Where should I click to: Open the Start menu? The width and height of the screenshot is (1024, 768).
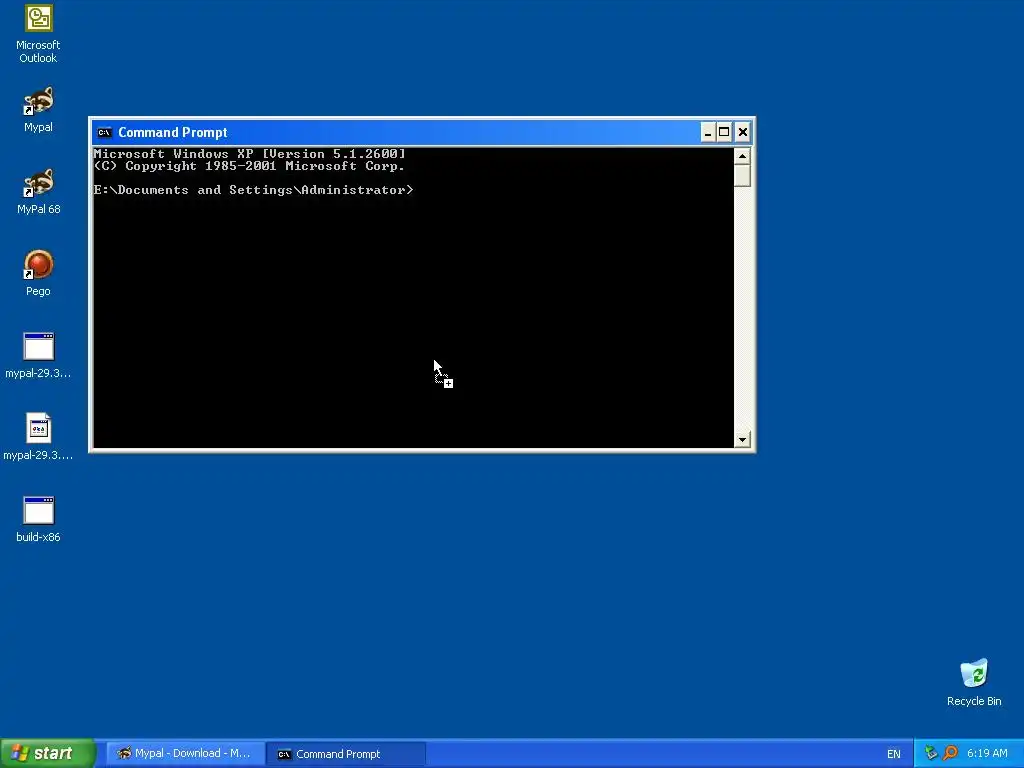[x=47, y=754]
